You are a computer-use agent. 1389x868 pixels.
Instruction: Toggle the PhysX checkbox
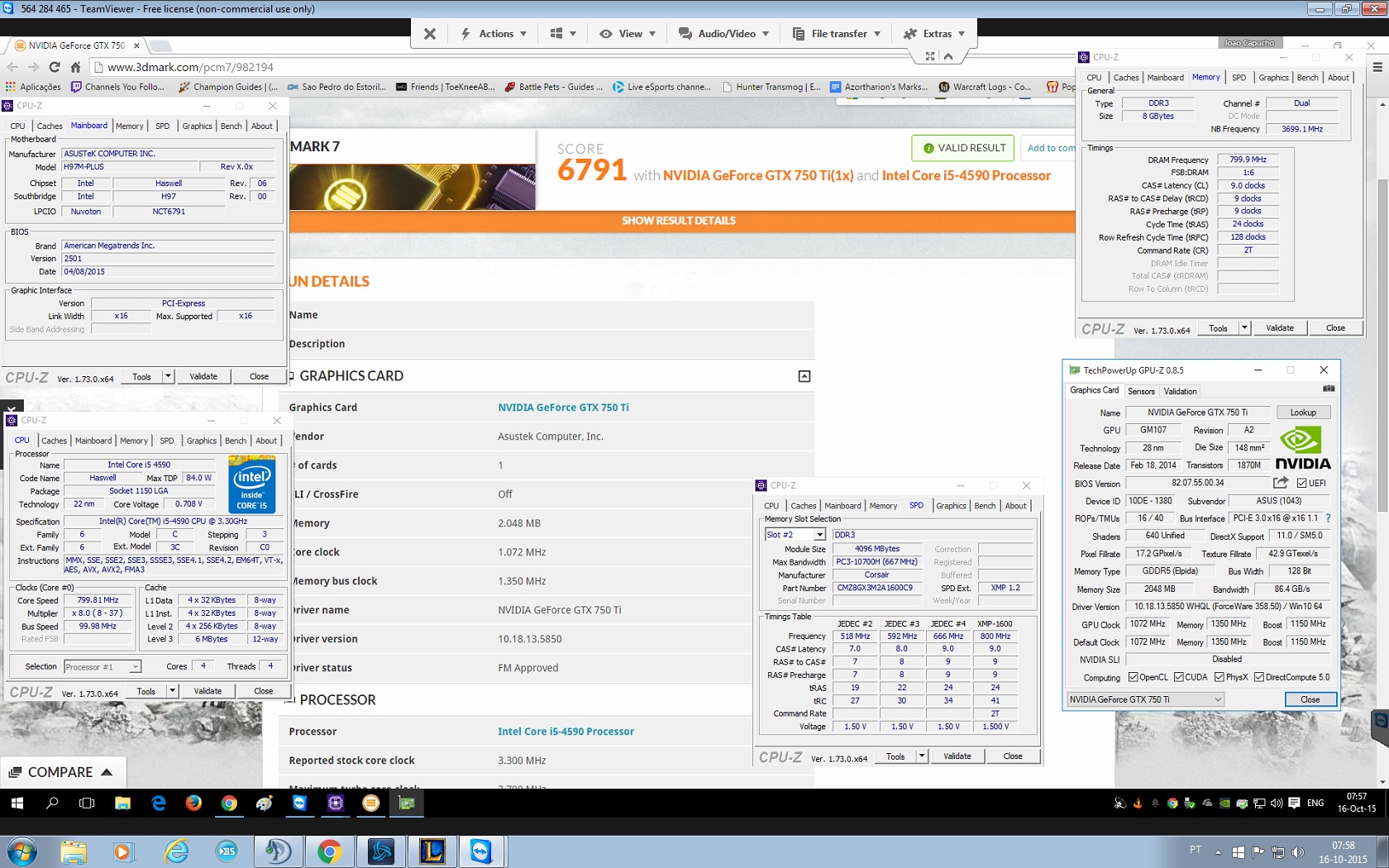pyautogui.click(x=1219, y=677)
